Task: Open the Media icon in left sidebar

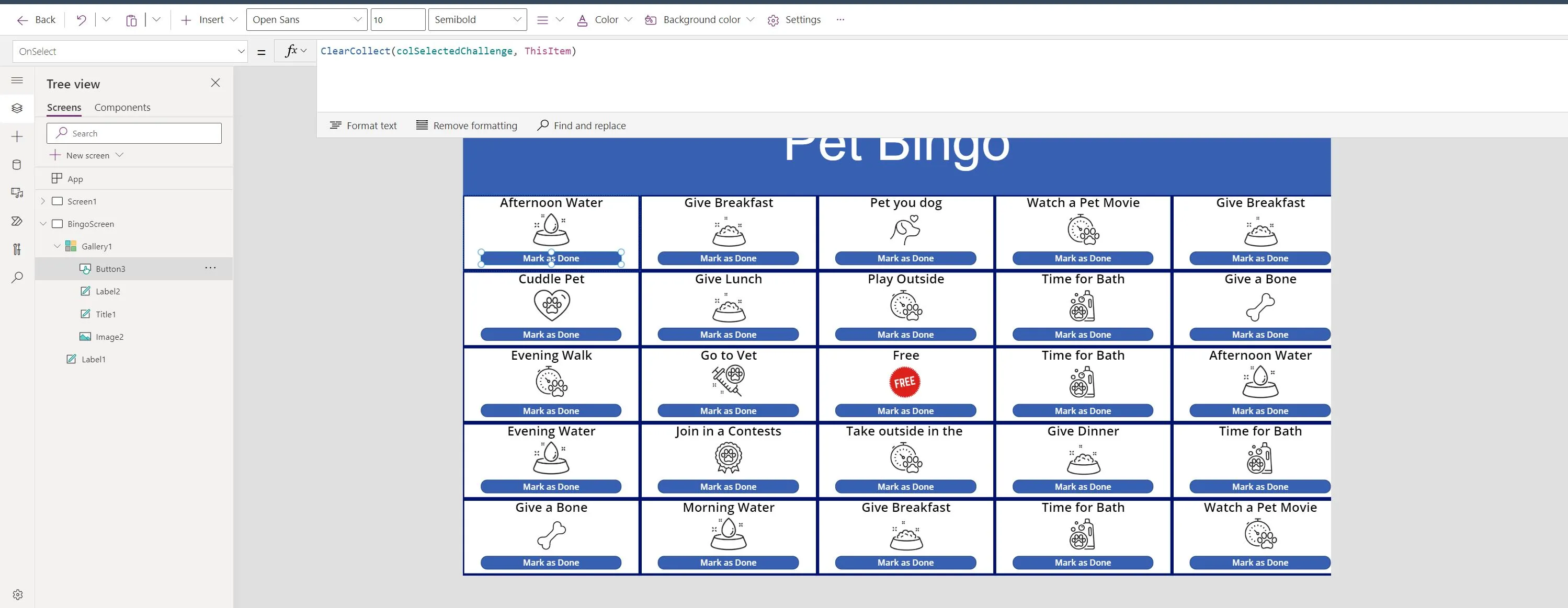Action: [x=17, y=193]
